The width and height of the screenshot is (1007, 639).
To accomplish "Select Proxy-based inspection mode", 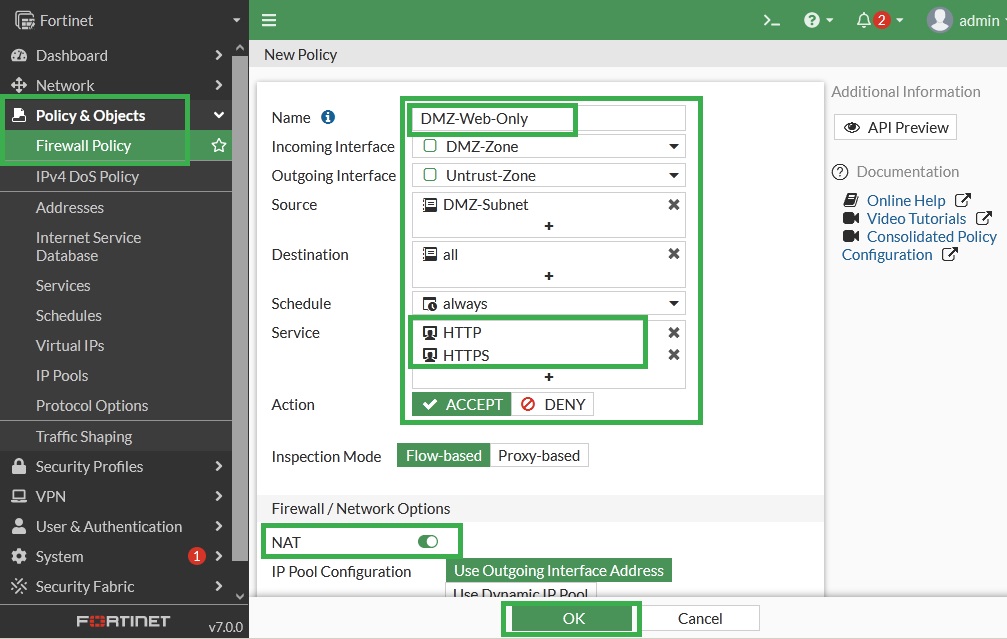I will click(539, 455).
